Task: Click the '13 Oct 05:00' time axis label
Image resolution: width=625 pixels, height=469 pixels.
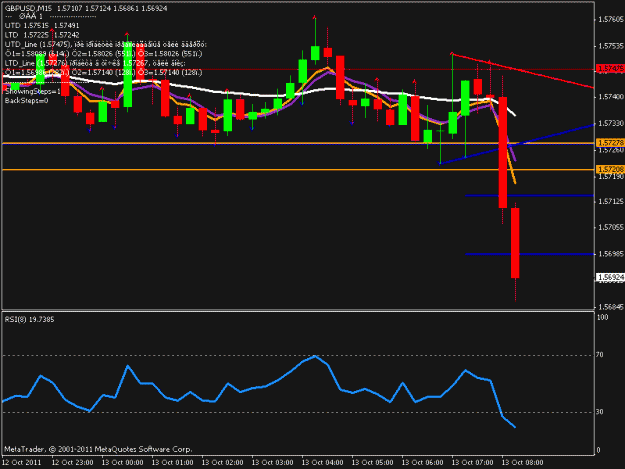Action: [373, 463]
